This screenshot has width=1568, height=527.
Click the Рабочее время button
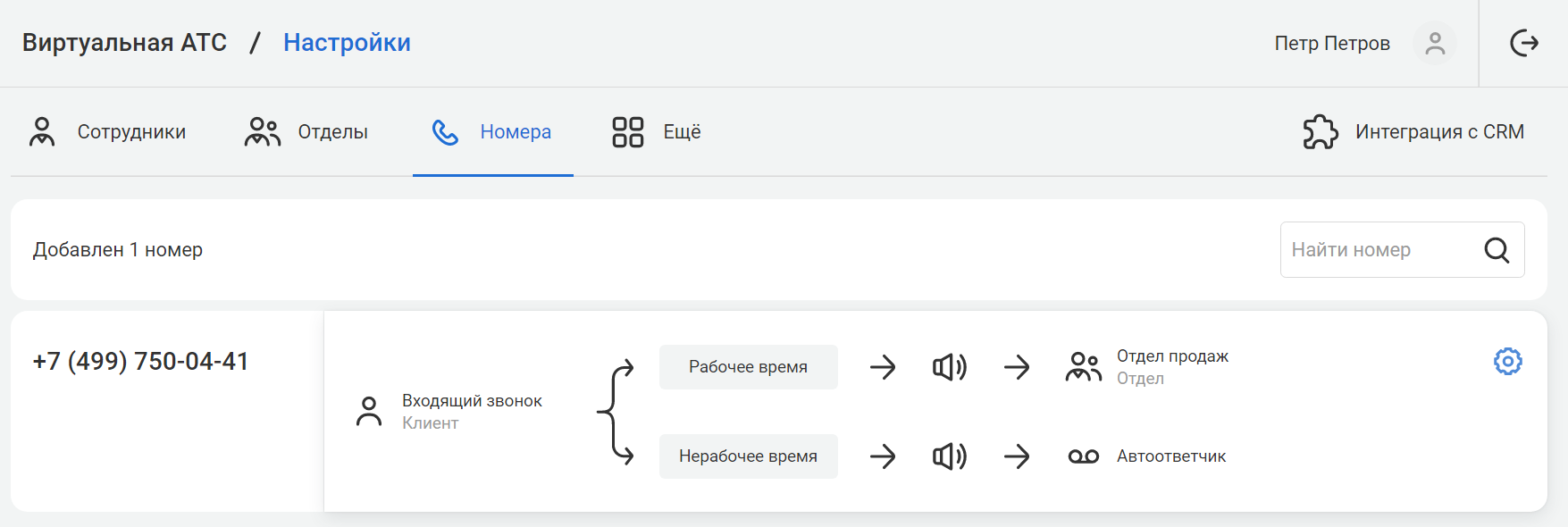tap(748, 367)
